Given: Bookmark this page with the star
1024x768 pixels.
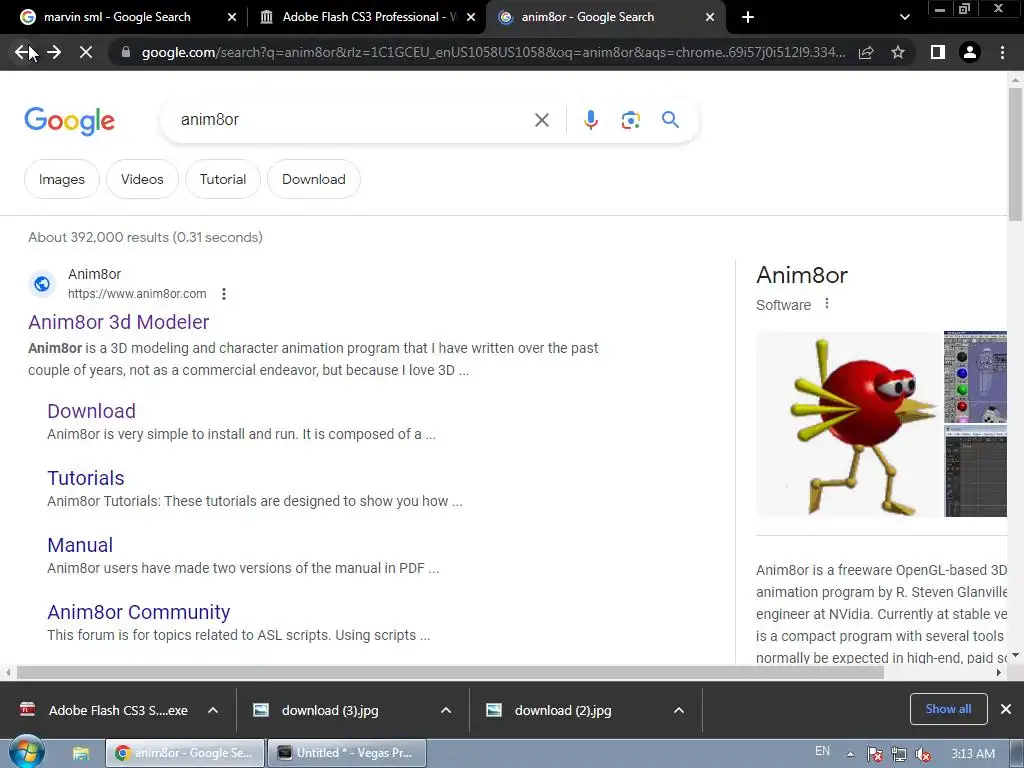Looking at the screenshot, I should point(898,52).
